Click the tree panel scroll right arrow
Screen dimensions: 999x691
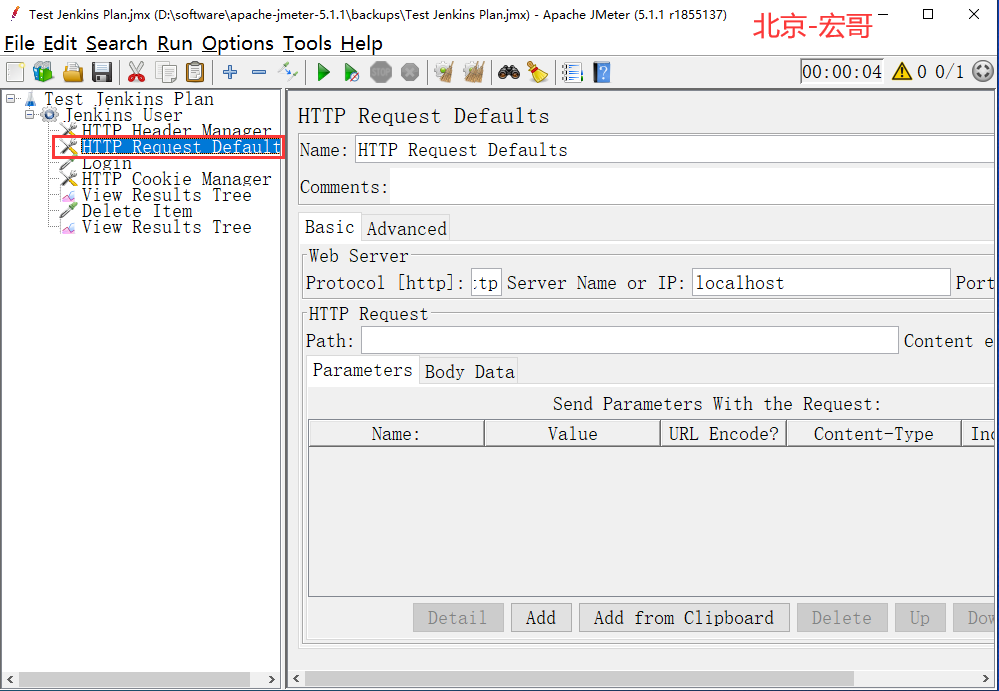tap(271, 679)
